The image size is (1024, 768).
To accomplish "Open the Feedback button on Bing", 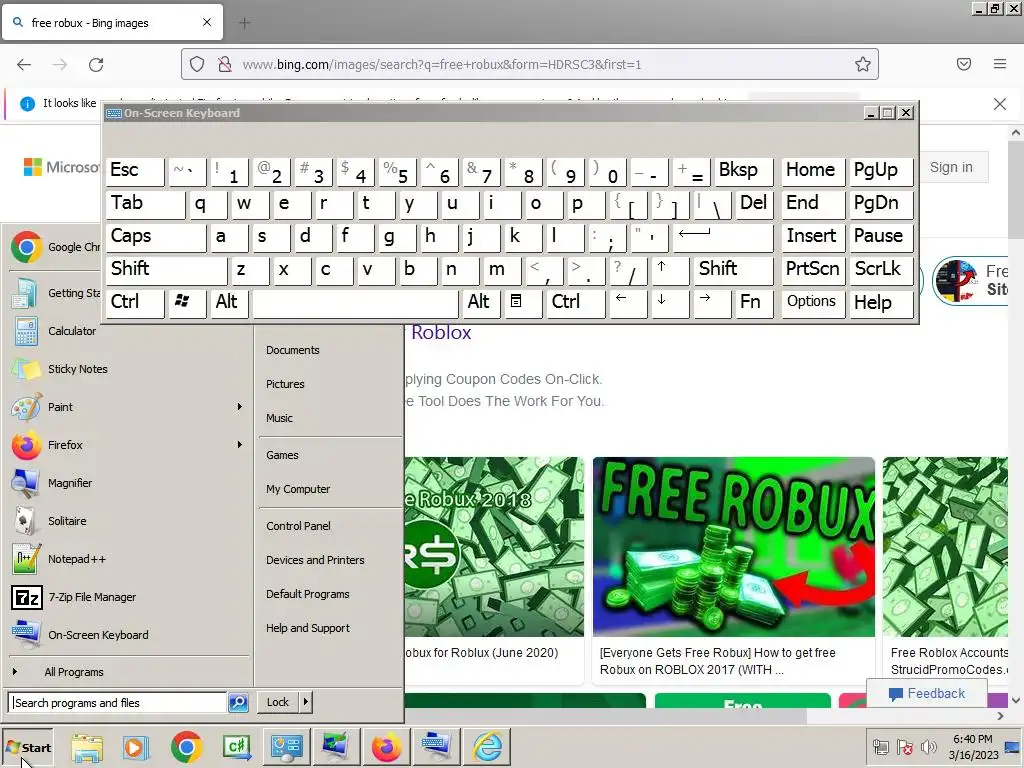I will [927, 693].
